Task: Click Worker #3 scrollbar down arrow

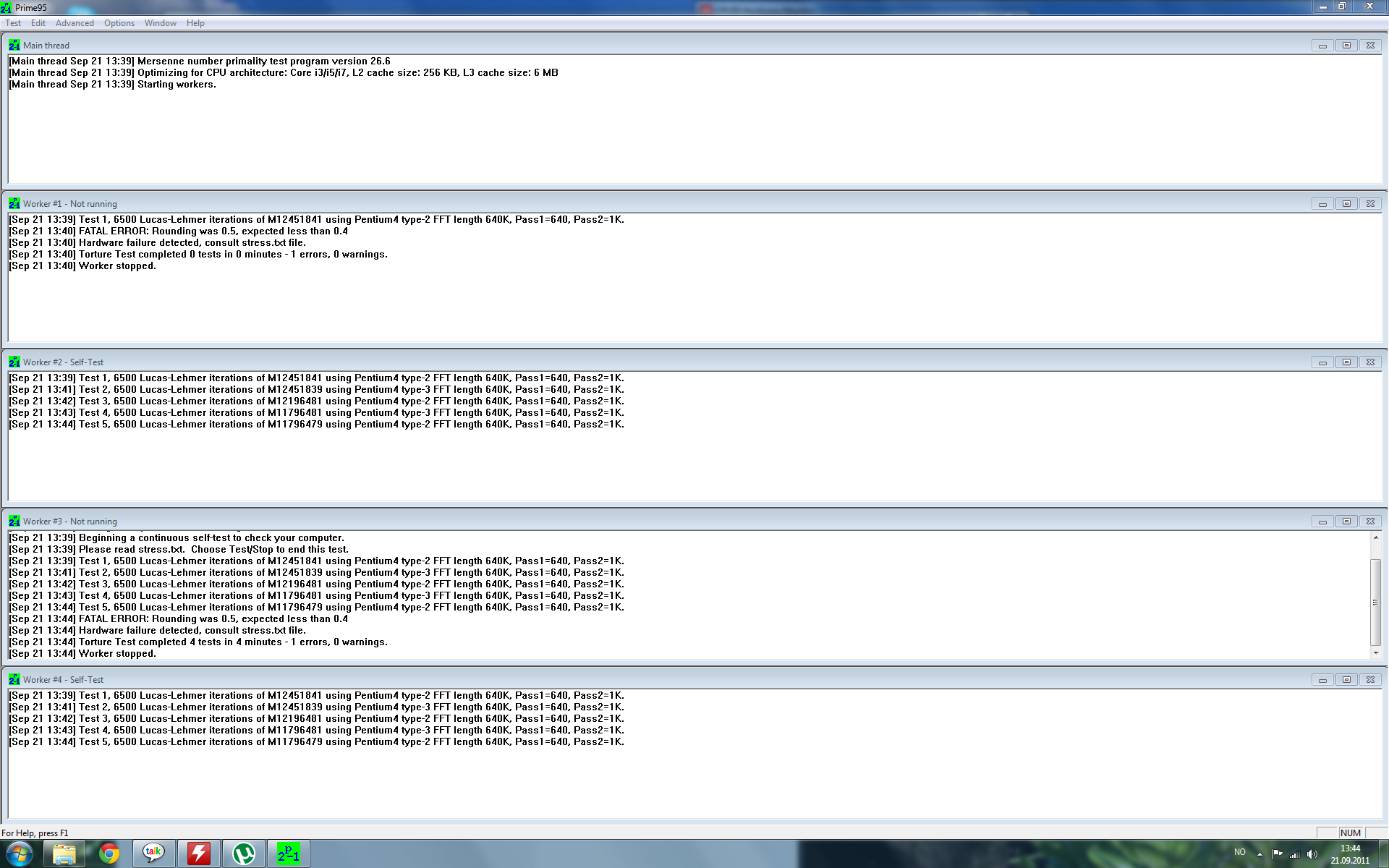Action: (x=1375, y=653)
